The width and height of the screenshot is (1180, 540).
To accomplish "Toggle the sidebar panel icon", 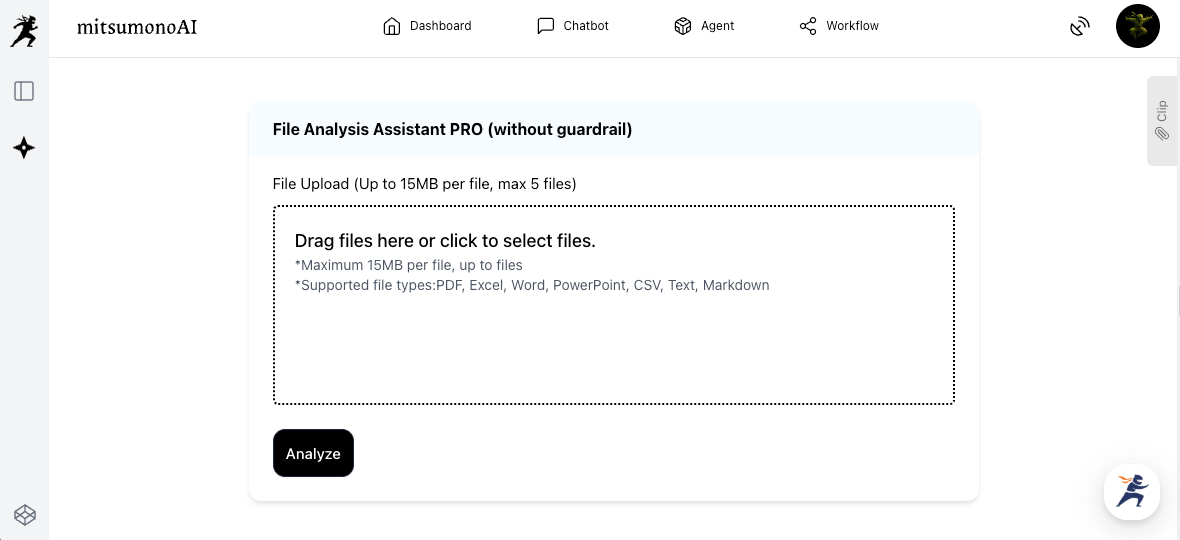I will tap(24, 91).
